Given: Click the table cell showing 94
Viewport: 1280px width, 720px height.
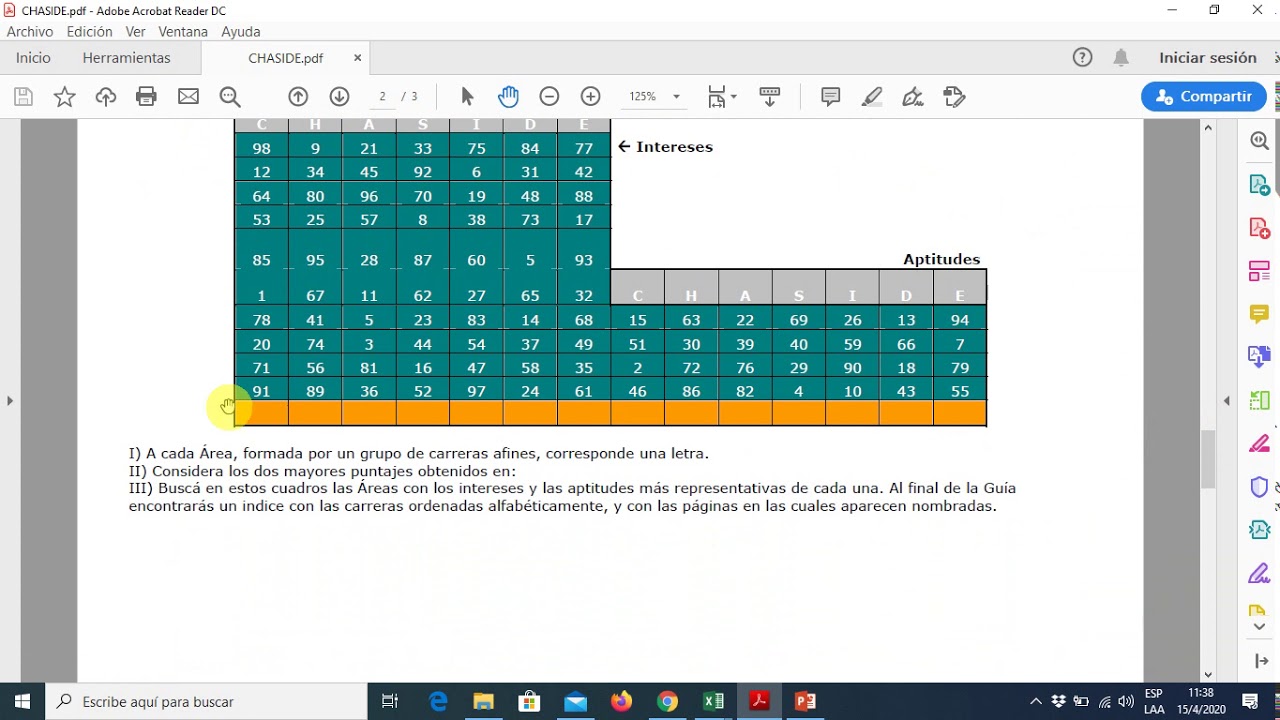Looking at the screenshot, I should pyautogui.click(x=960, y=320).
